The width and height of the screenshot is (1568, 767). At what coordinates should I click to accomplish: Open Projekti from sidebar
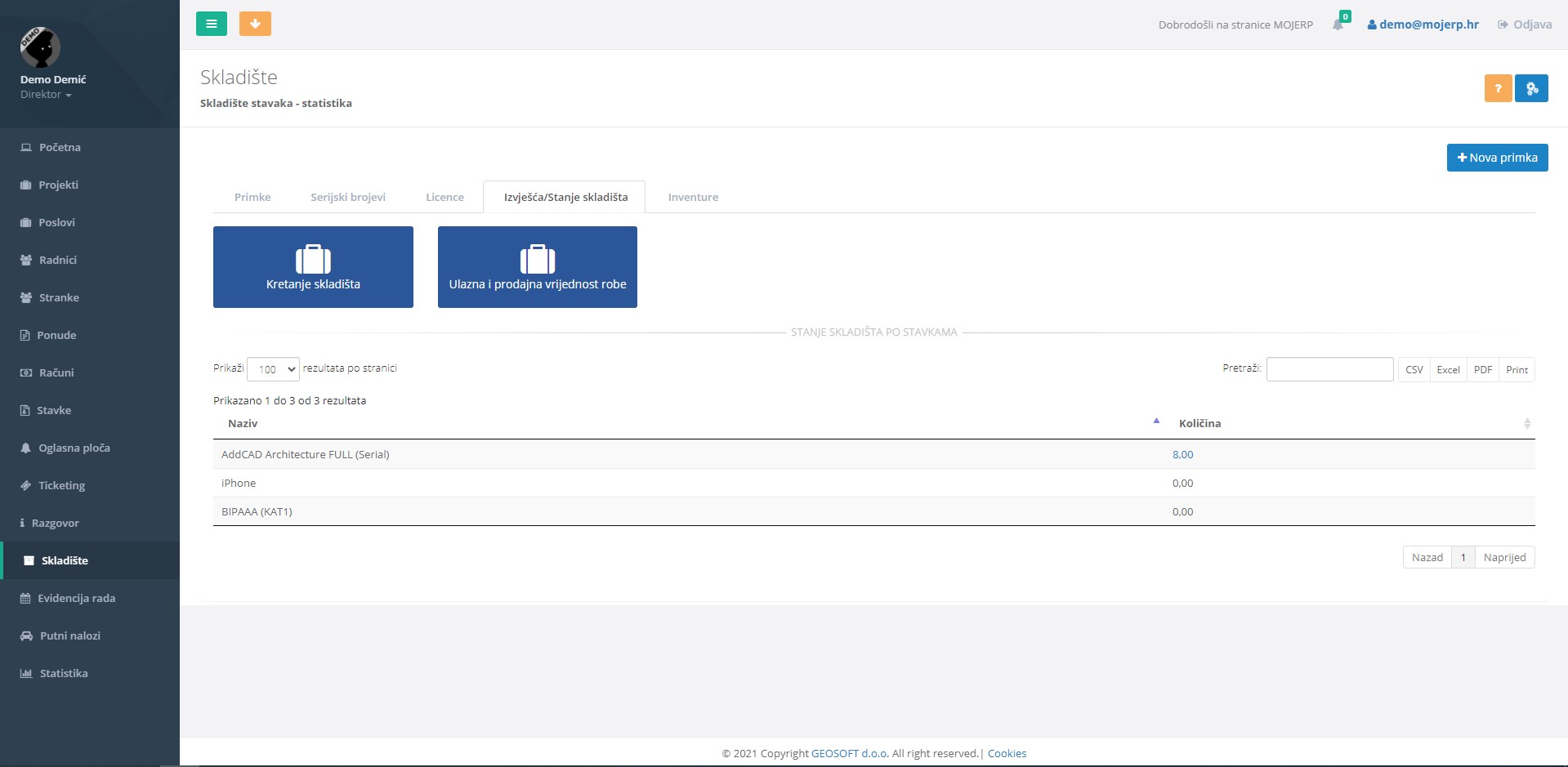click(x=90, y=185)
